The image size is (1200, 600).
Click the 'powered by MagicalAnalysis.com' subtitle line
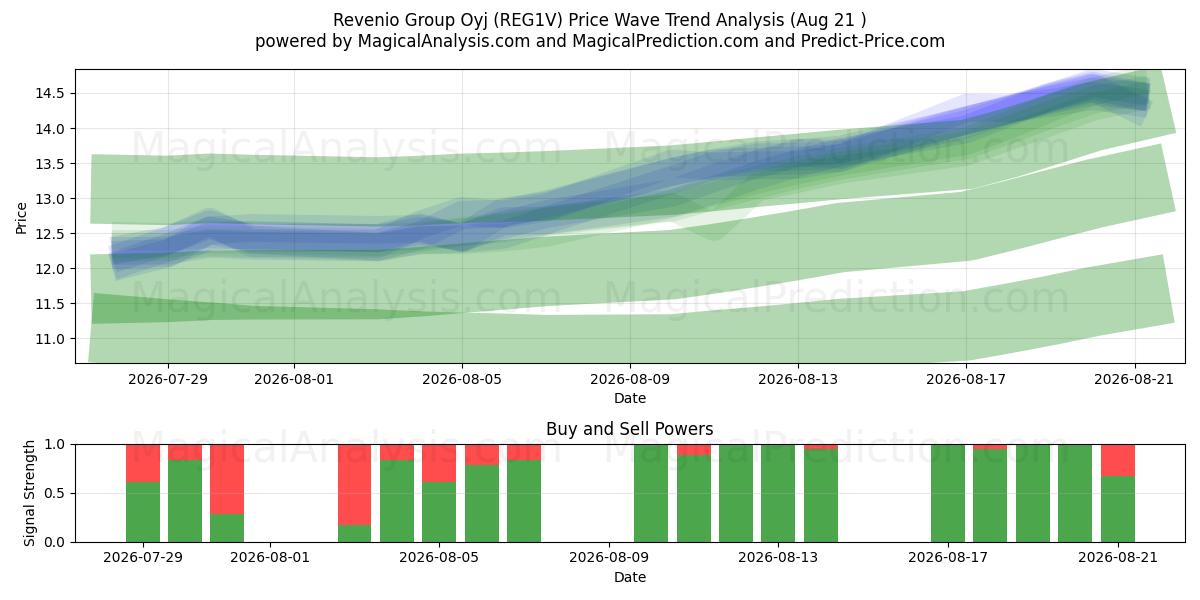600,41
